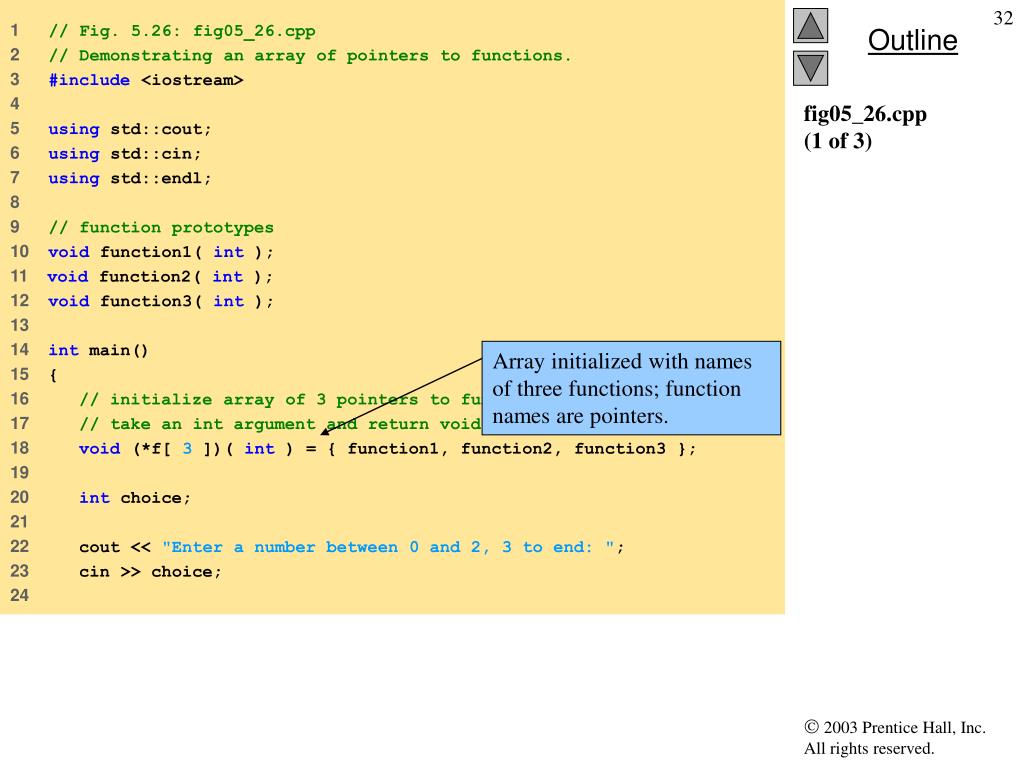The image size is (1024, 768).
Task: Click line number 24 in the gutter
Action: coord(20,596)
